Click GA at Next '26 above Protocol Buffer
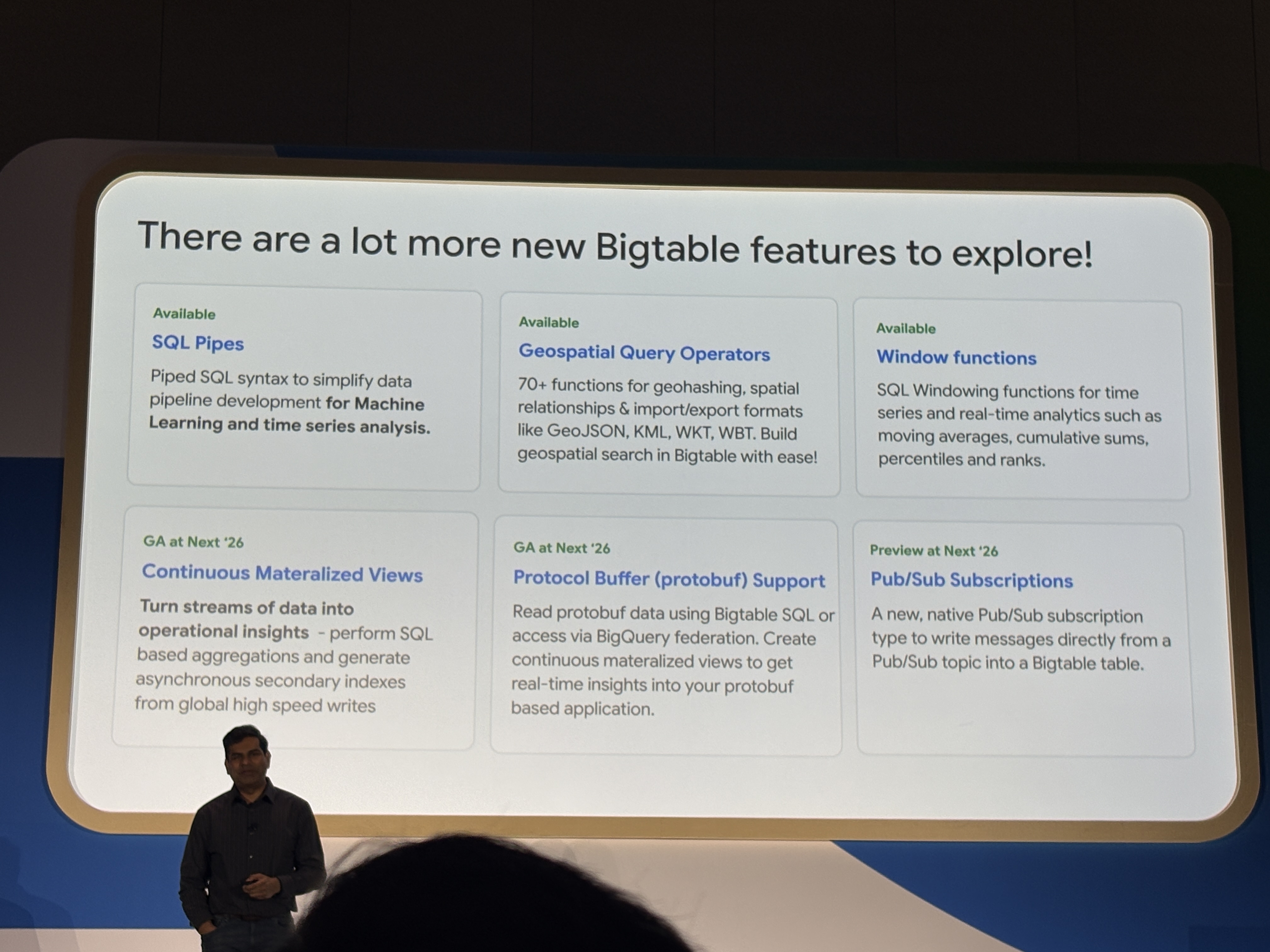 pyautogui.click(x=562, y=548)
